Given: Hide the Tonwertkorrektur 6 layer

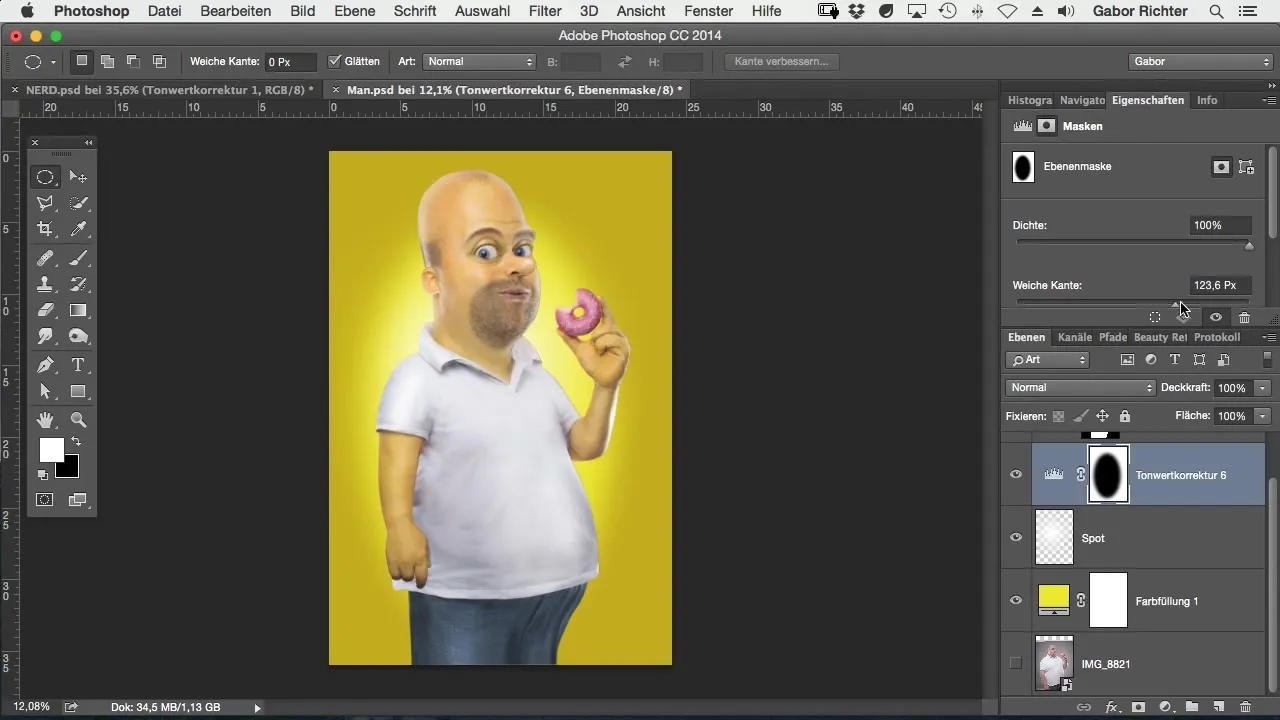Looking at the screenshot, I should 1016,475.
